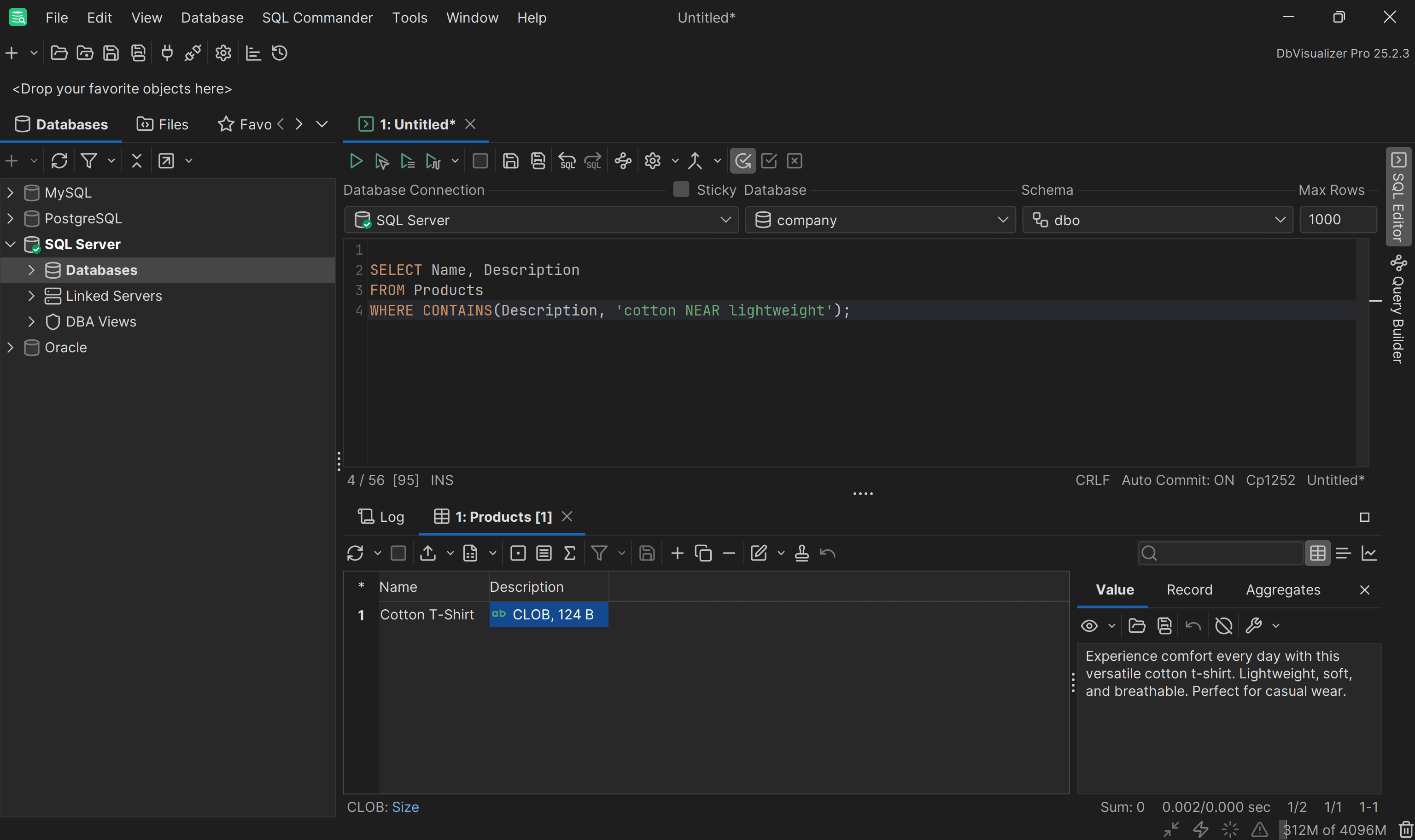The image size is (1415, 840).
Task: Click the memory usage bar 312M of 4096M
Action: [x=1333, y=830]
